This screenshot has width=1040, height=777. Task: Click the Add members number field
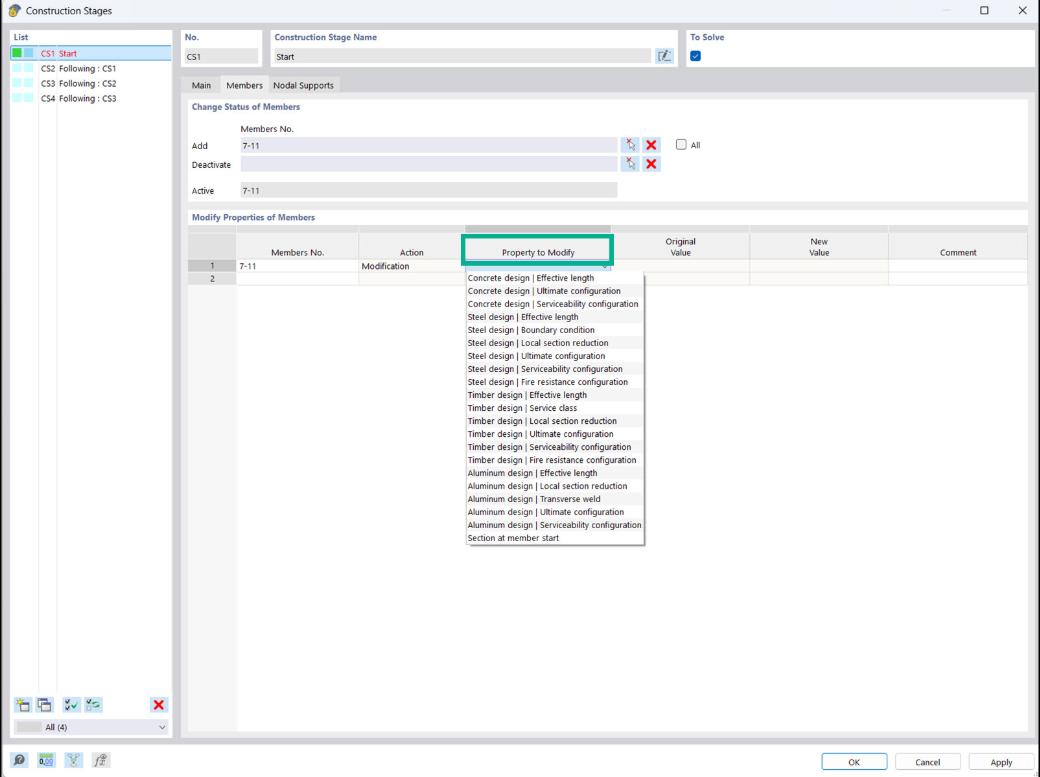pos(428,145)
